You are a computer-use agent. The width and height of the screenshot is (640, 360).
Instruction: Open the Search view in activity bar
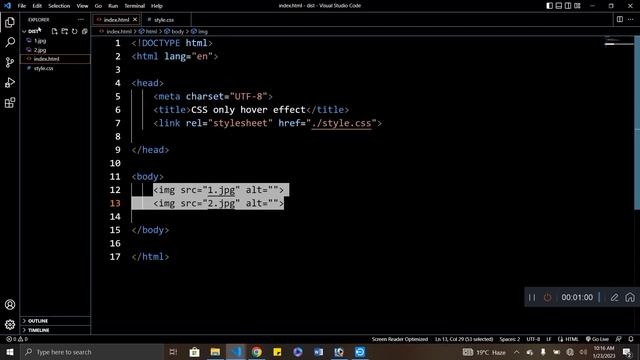10,42
